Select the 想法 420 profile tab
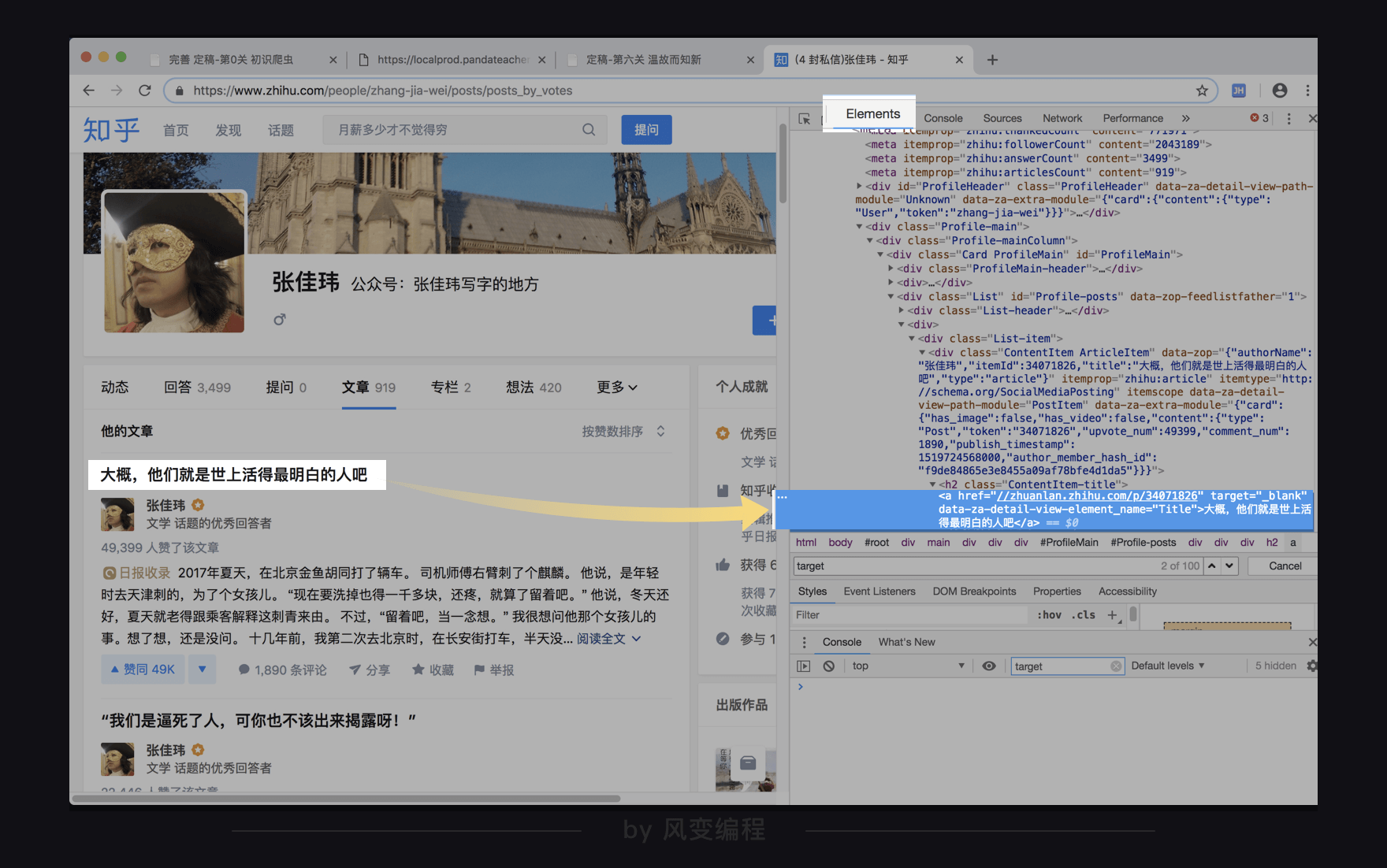The width and height of the screenshot is (1387, 868). (x=534, y=387)
